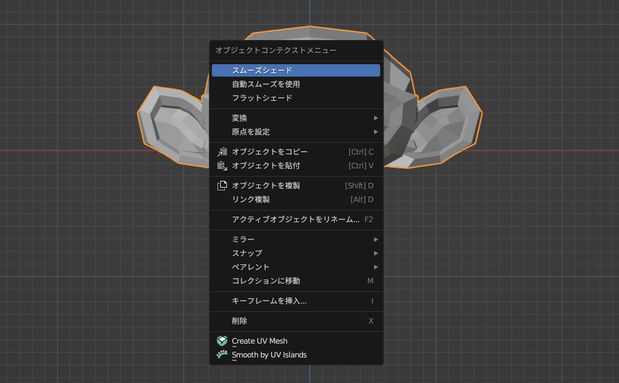Apply フラットシェード from context menu

pyautogui.click(x=296, y=98)
